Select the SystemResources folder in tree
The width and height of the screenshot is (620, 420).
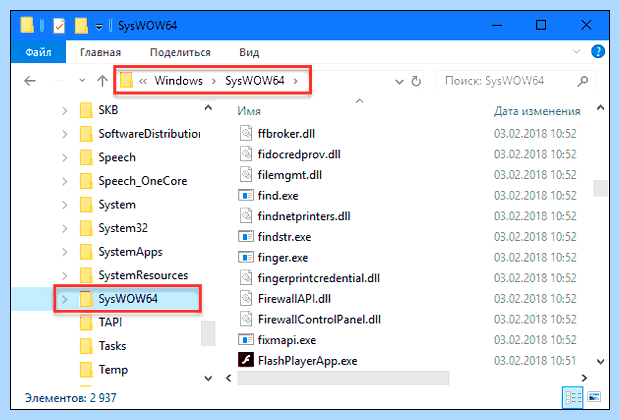[143, 275]
